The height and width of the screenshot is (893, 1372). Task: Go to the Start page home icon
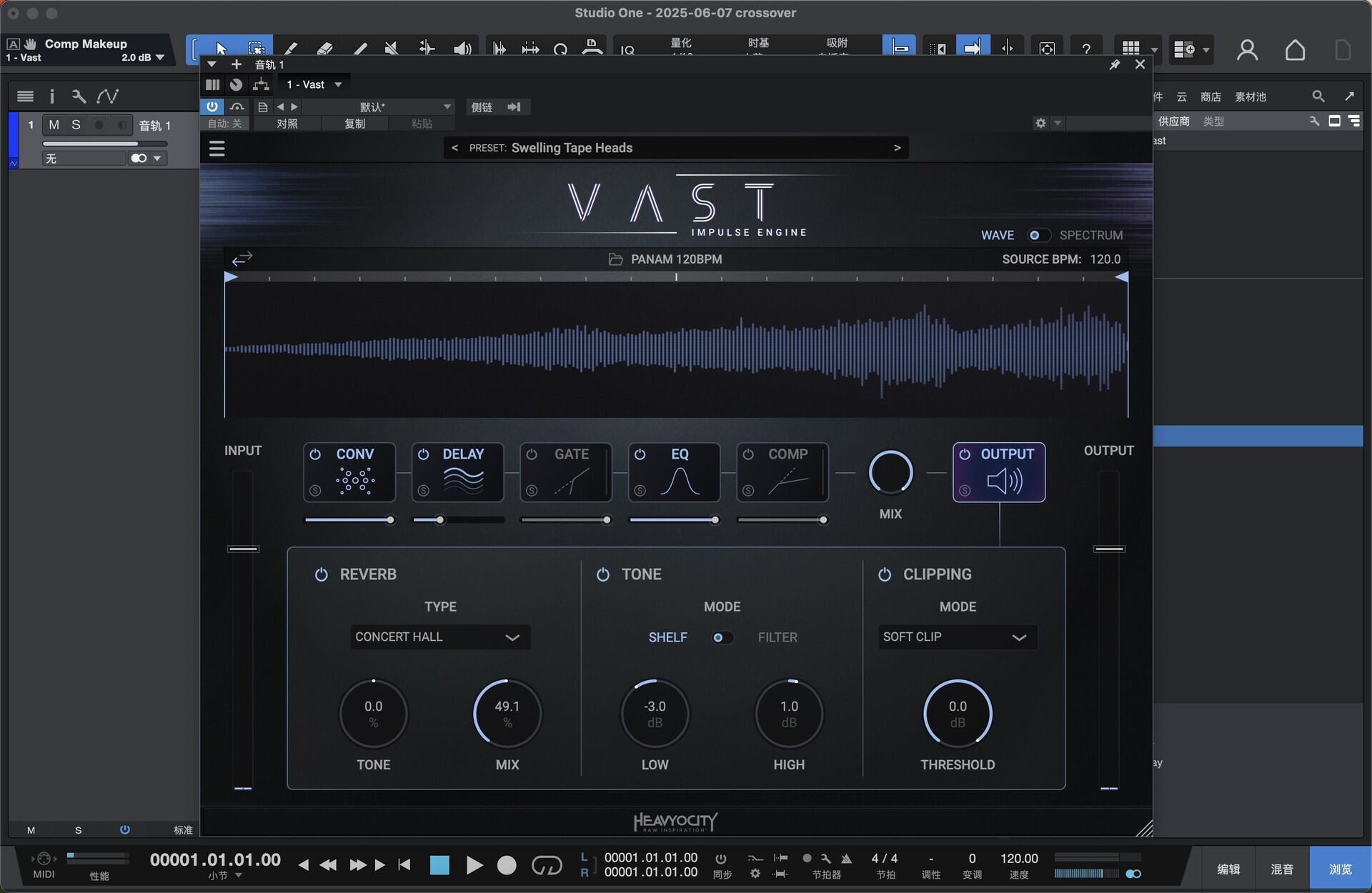point(1295,50)
